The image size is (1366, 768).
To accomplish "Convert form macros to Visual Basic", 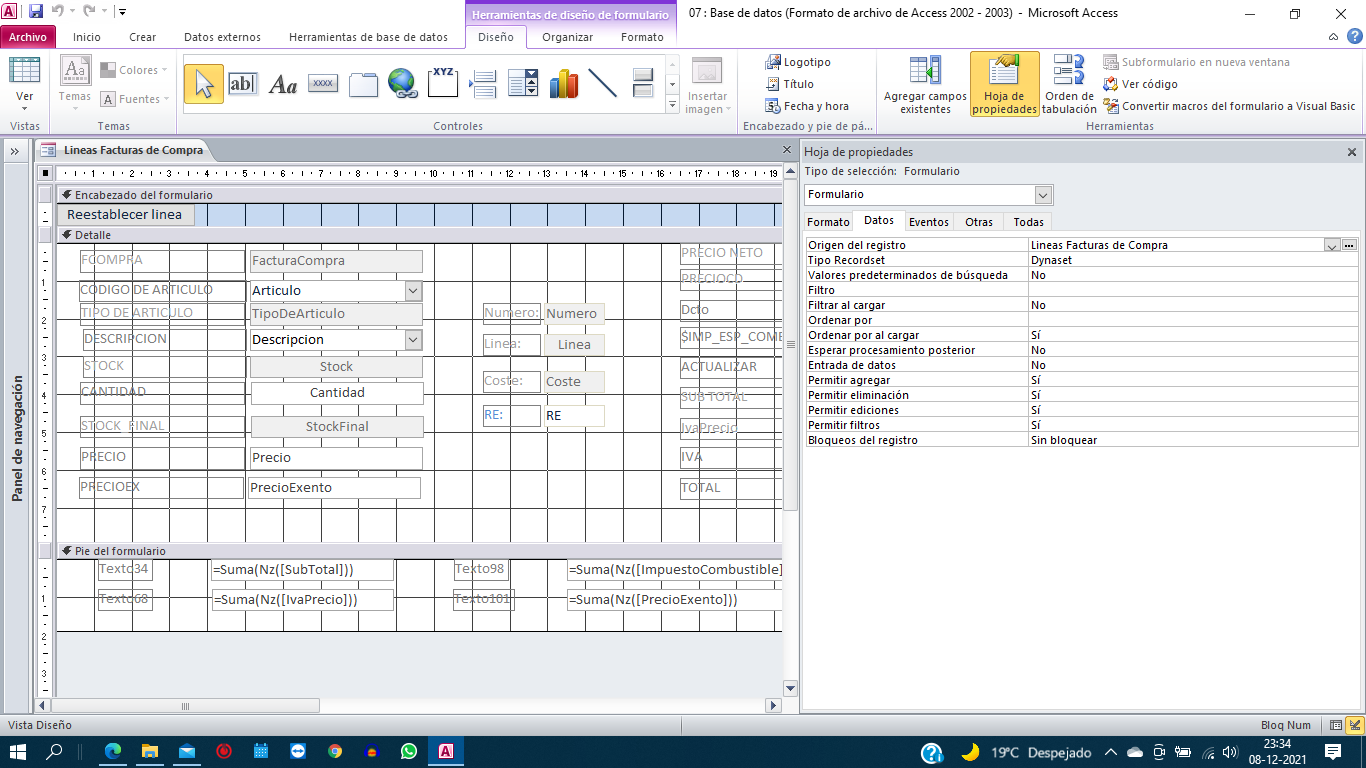I will (1230, 106).
